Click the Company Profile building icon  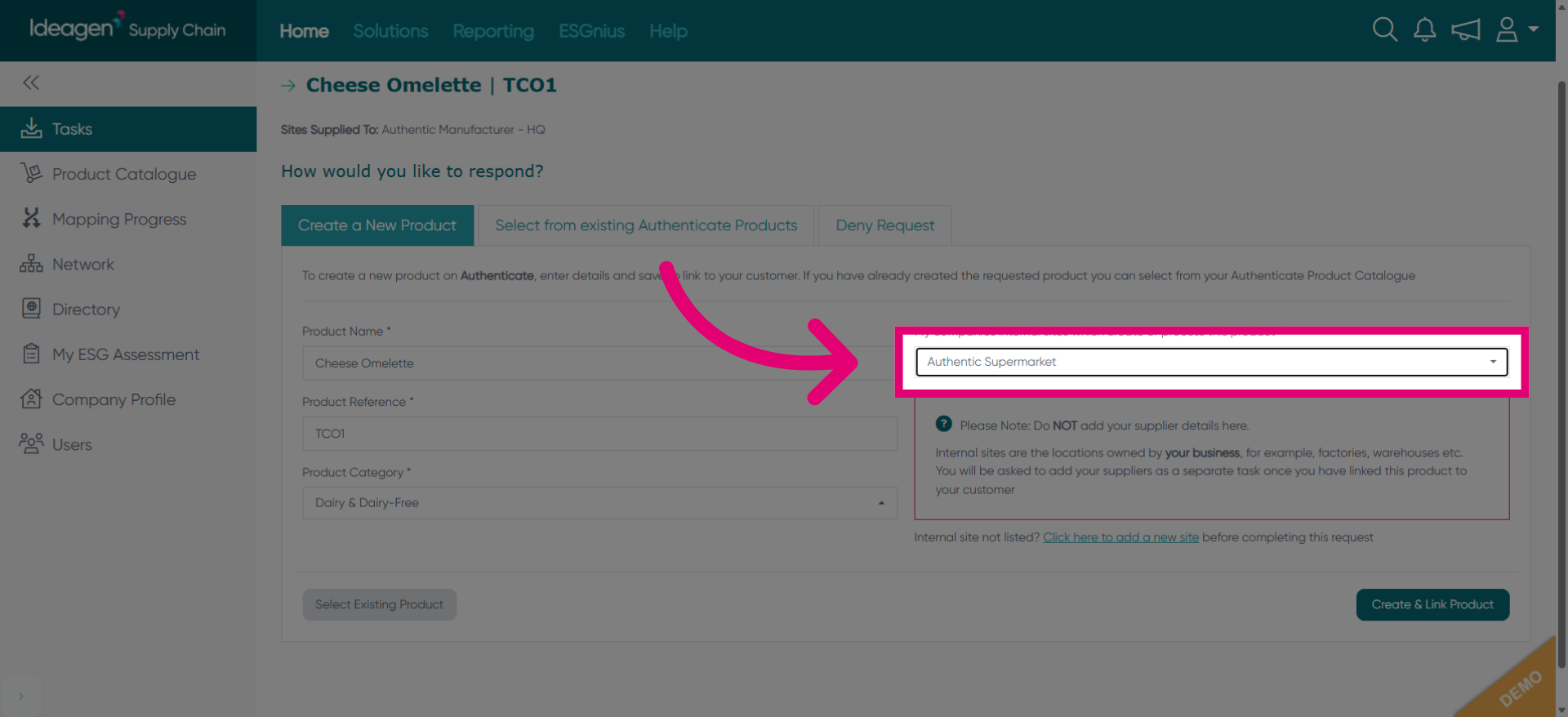point(31,399)
